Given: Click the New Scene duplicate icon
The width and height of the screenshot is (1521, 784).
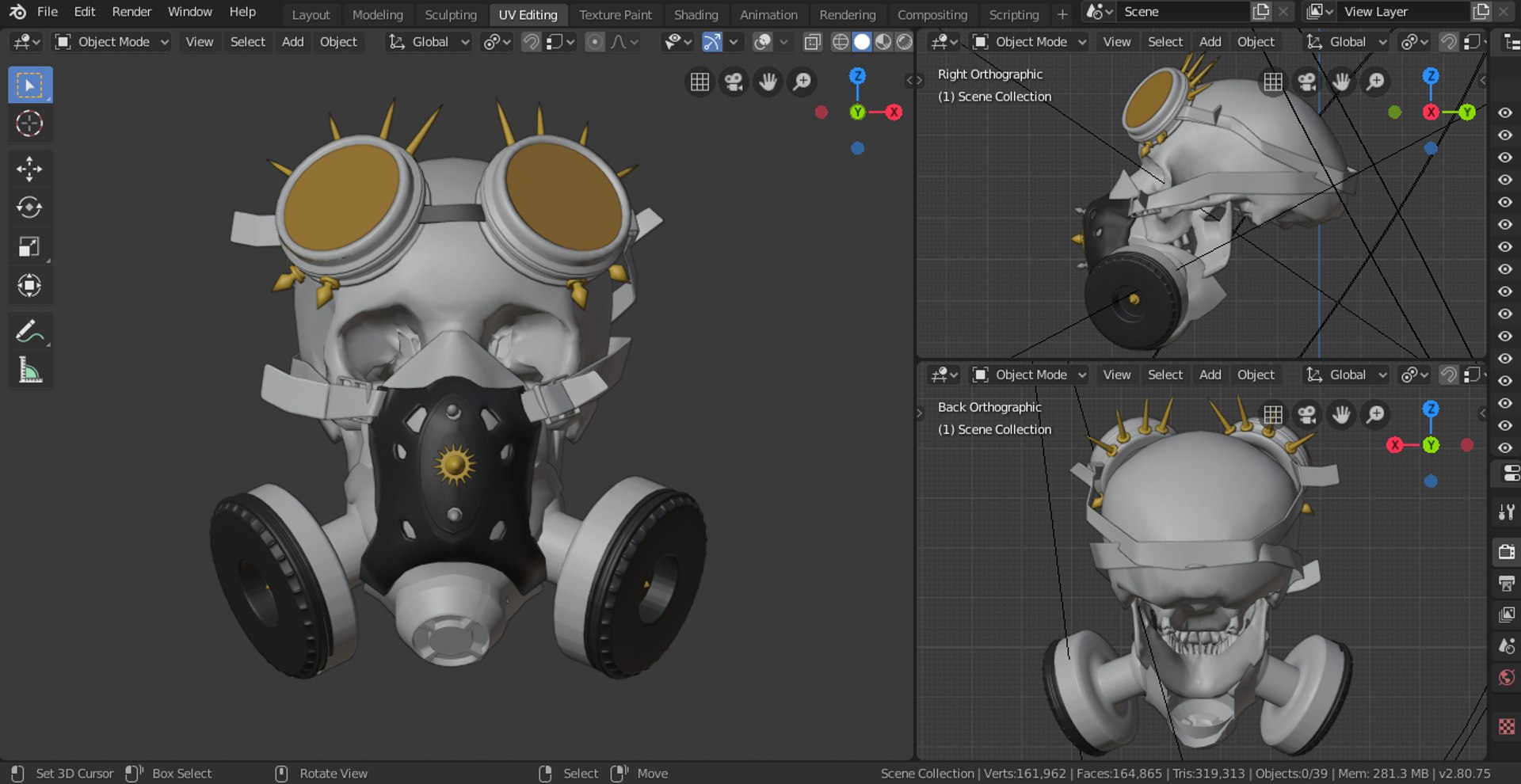Looking at the screenshot, I should [x=1261, y=12].
